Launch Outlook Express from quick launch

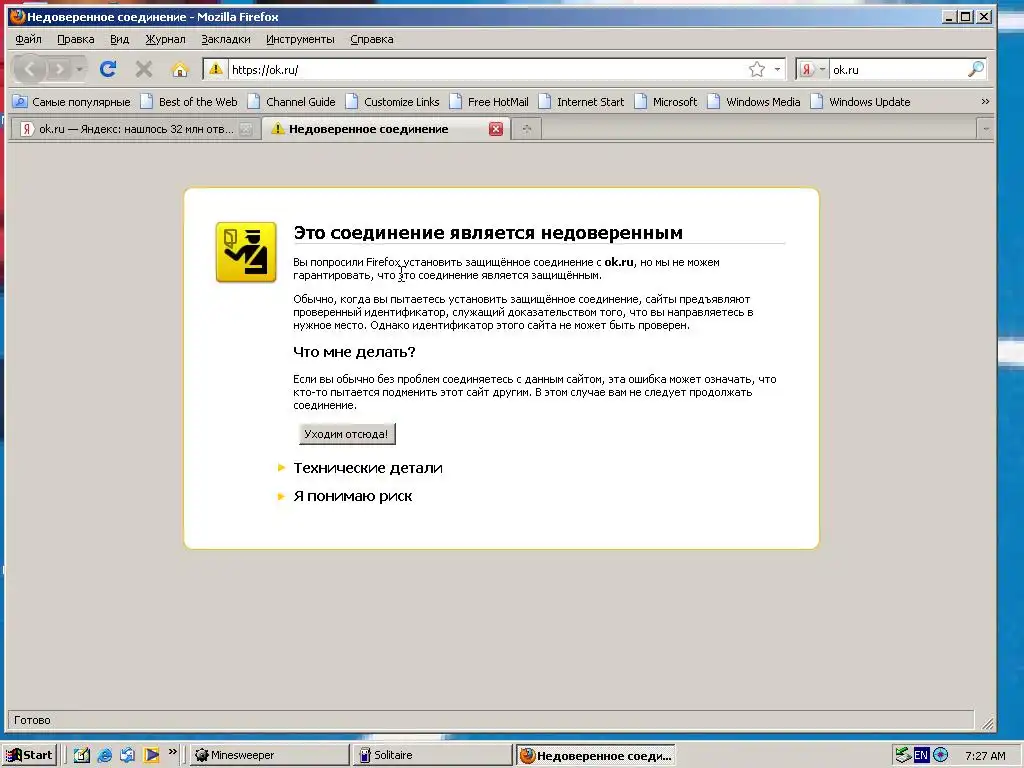pos(127,756)
